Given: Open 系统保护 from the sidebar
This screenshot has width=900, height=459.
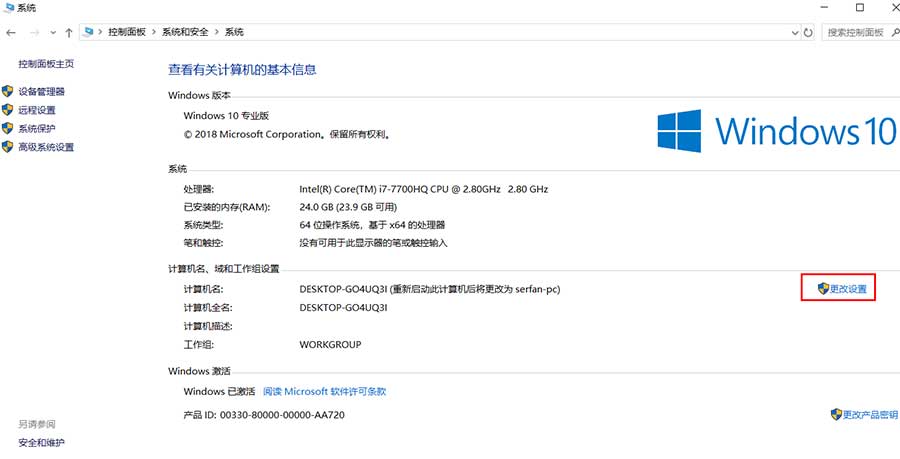Looking at the screenshot, I should [37, 129].
